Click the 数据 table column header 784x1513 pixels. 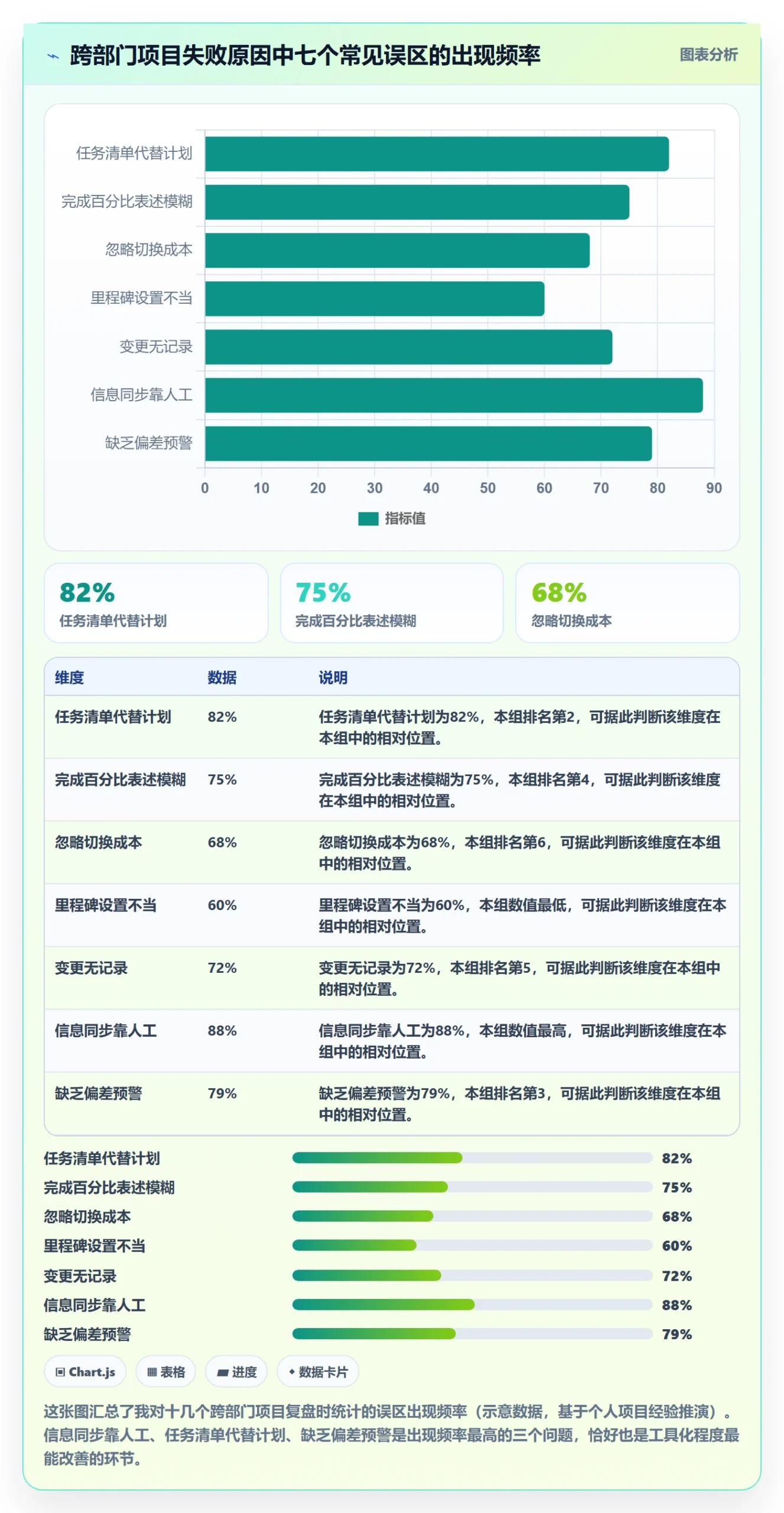coord(222,677)
